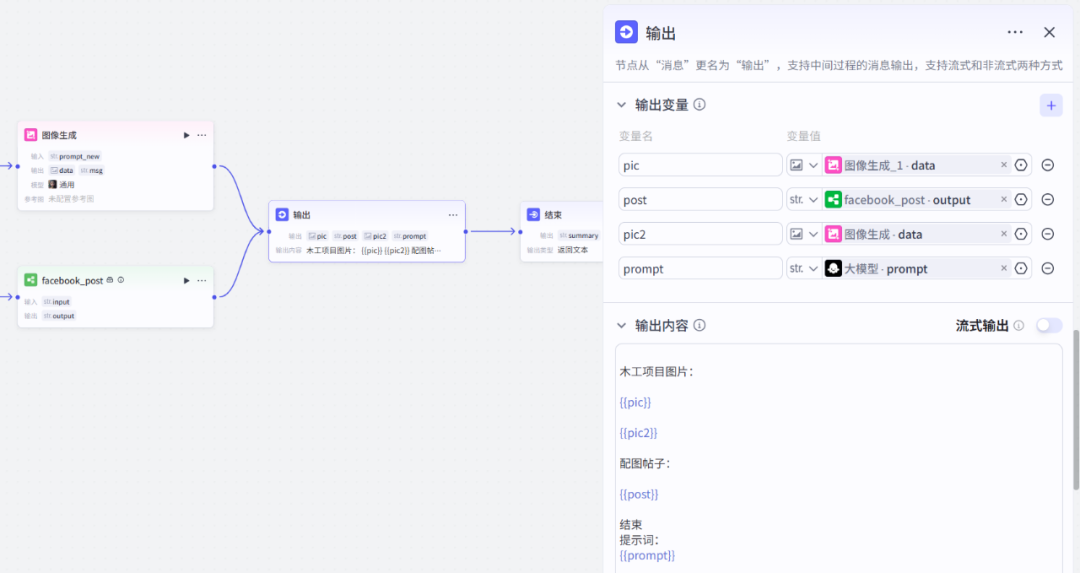This screenshot has height=573, width=1080.
Task: Select the 输出 node on canvas
Action: pyautogui.click(x=367, y=231)
